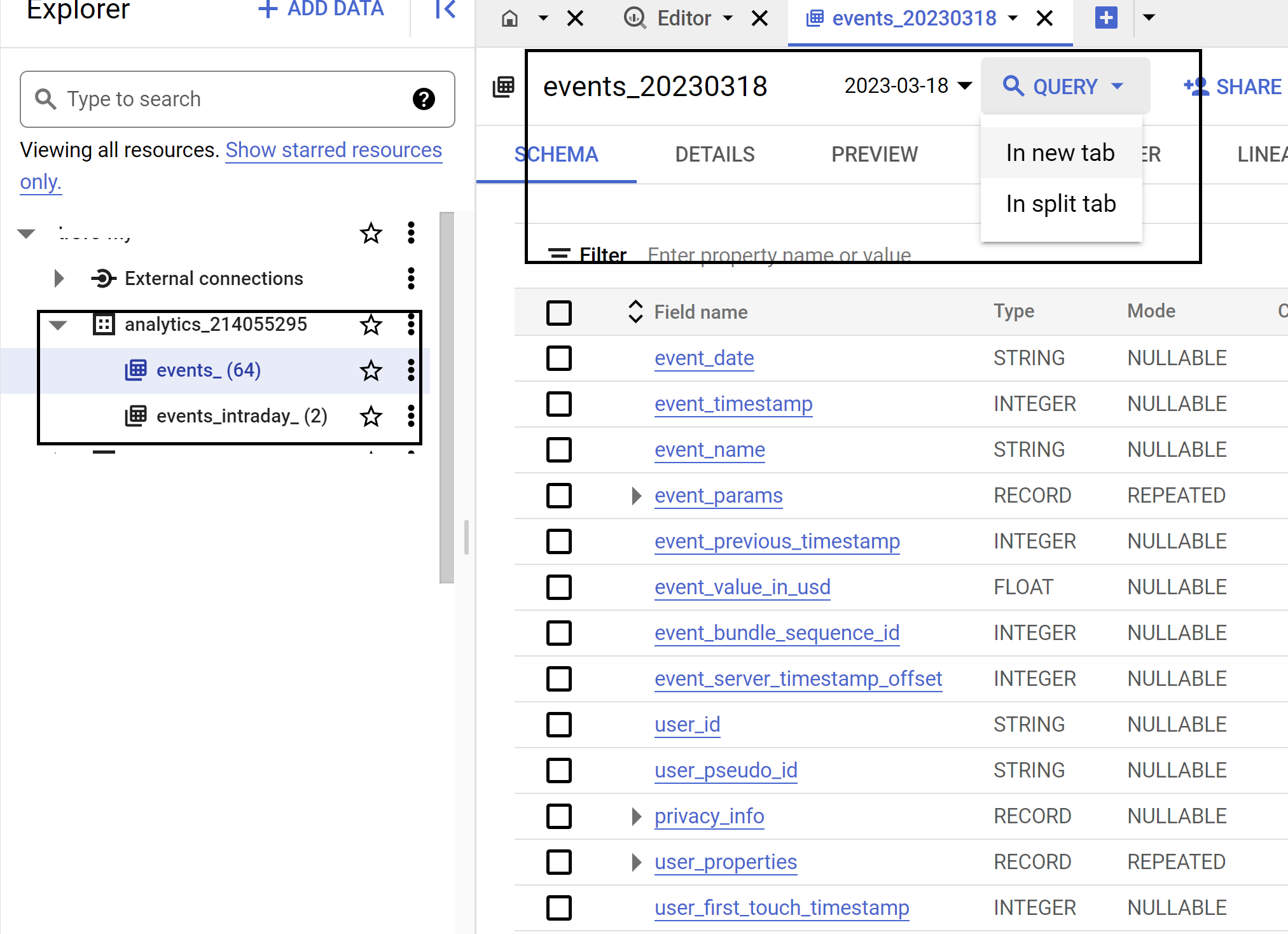Expand External connections tree node
Image resolution: width=1288 pixels, height=934 pixels.
[x=59, y=279]
